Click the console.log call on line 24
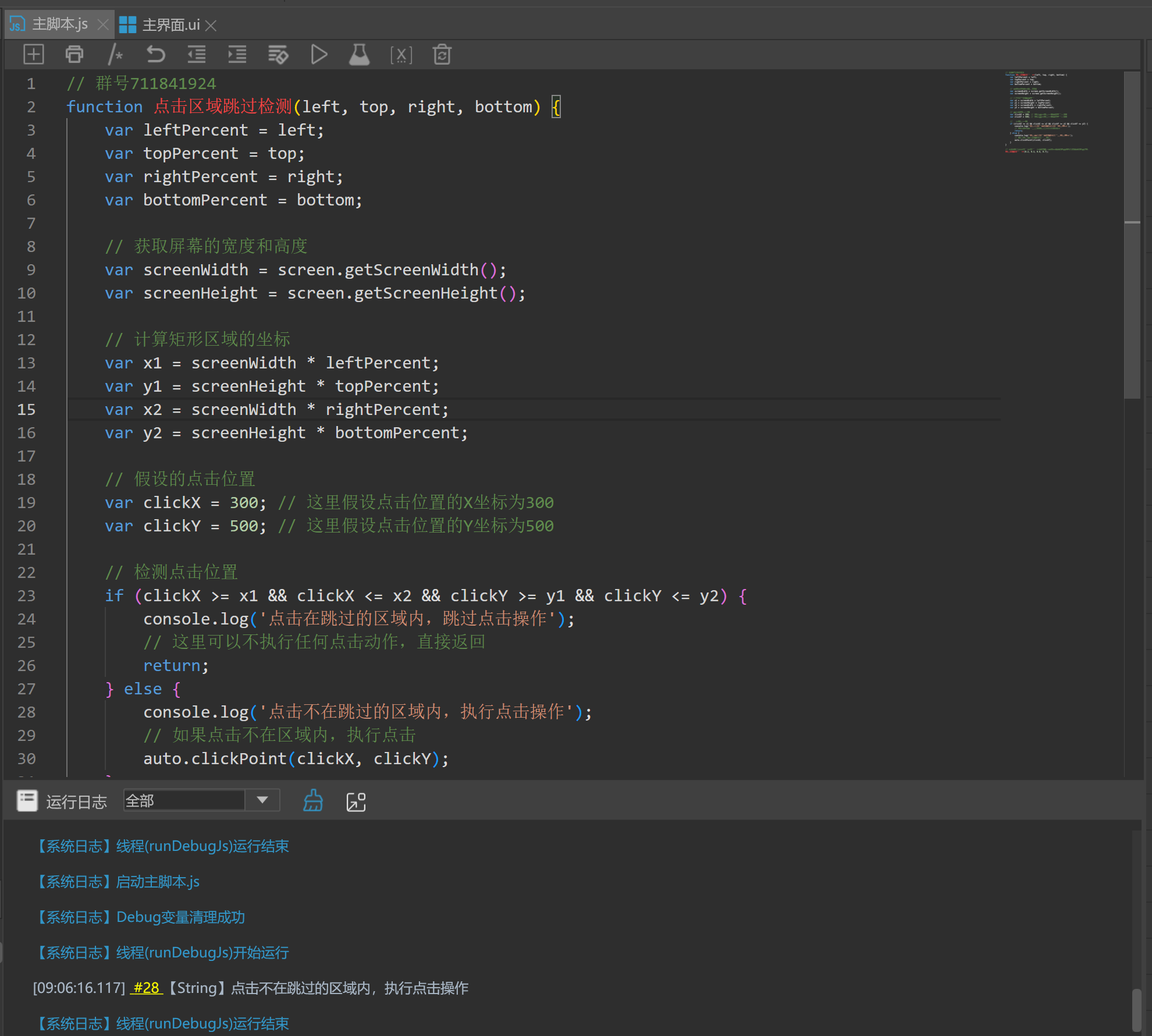This screenshot has width=1152, height=1036. pyautogui.click(x=359, y=619)
